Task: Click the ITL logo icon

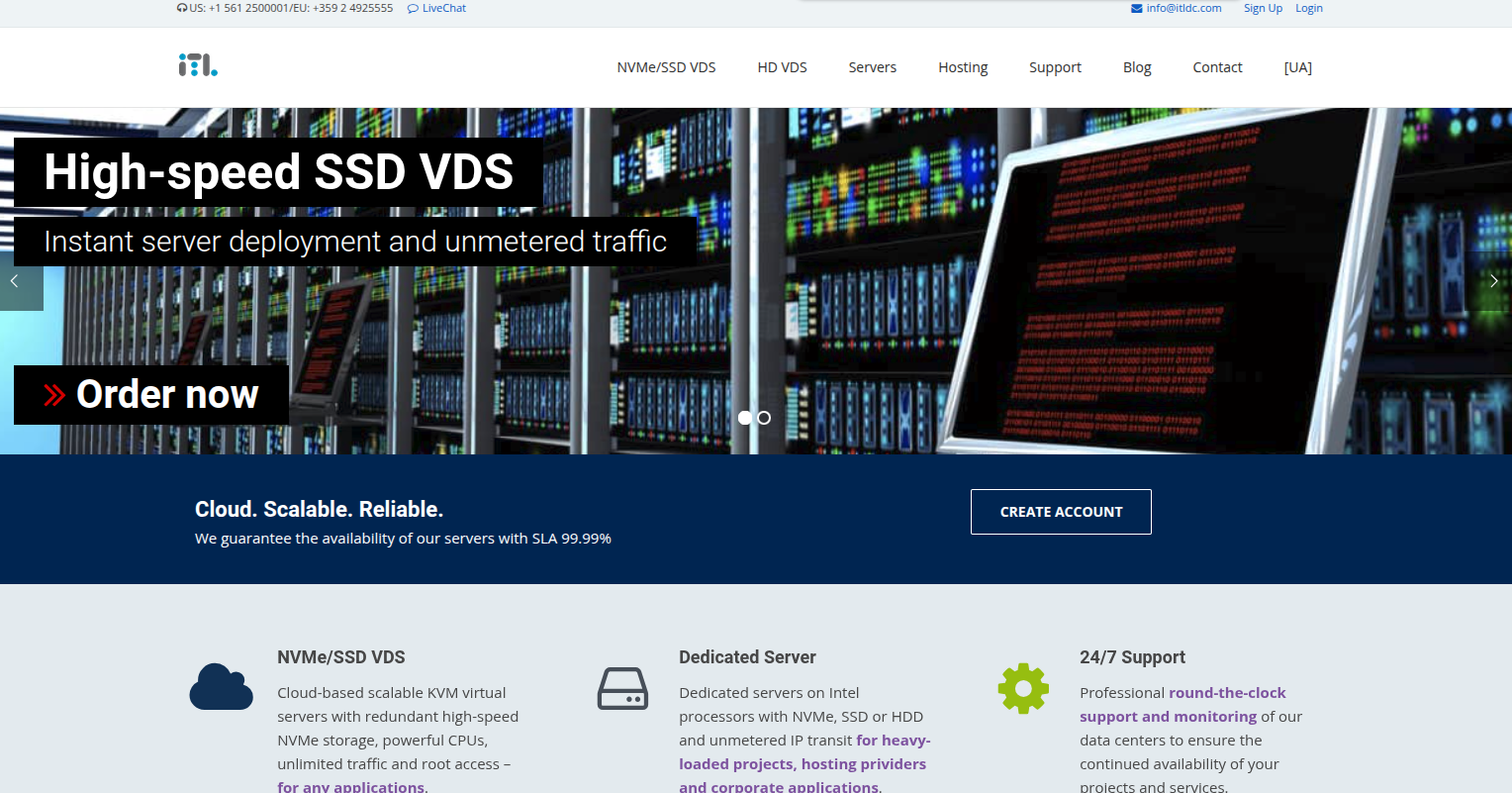Action: [198, 65]
